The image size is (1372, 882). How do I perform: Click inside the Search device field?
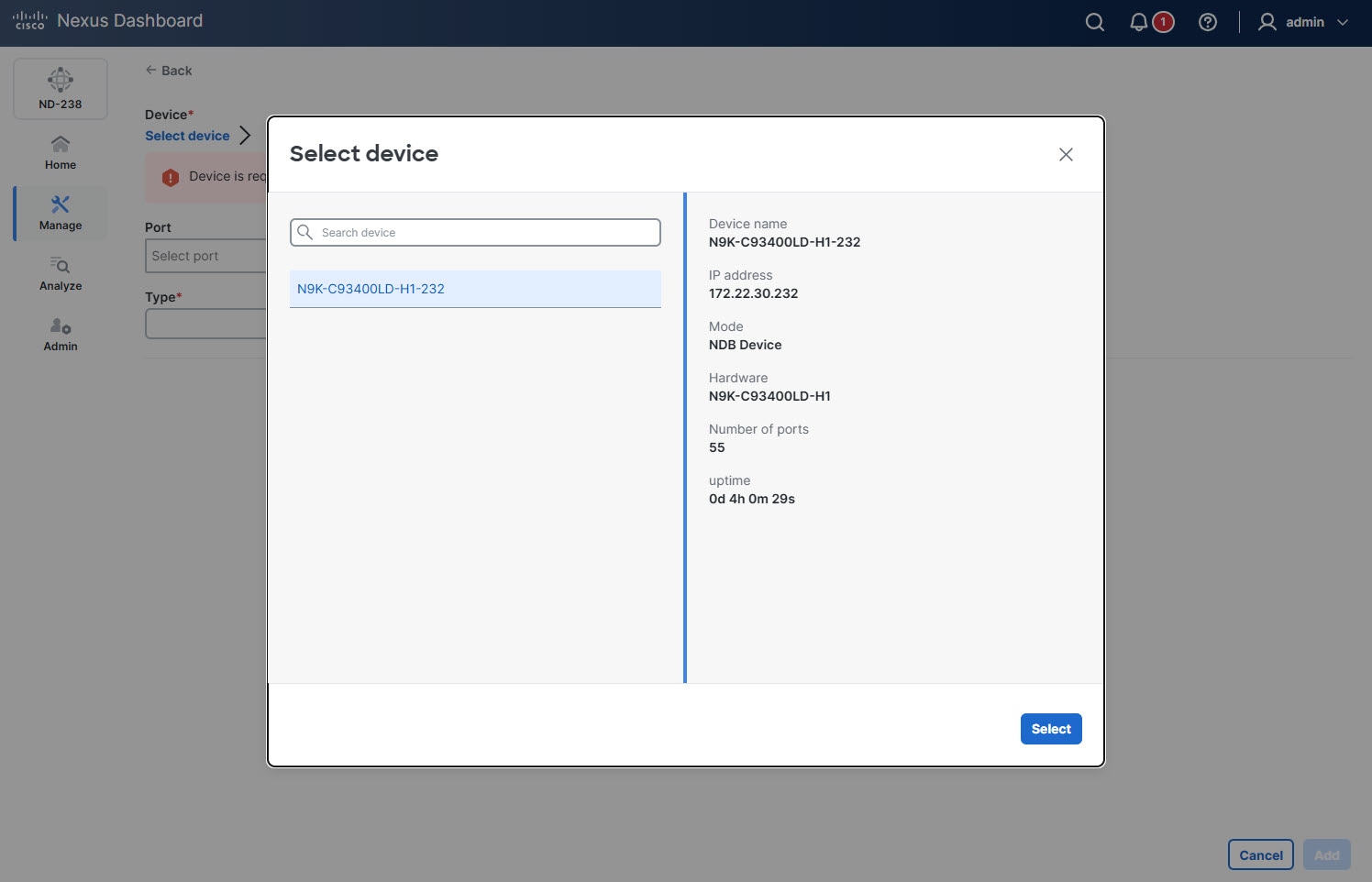point(474,232)
